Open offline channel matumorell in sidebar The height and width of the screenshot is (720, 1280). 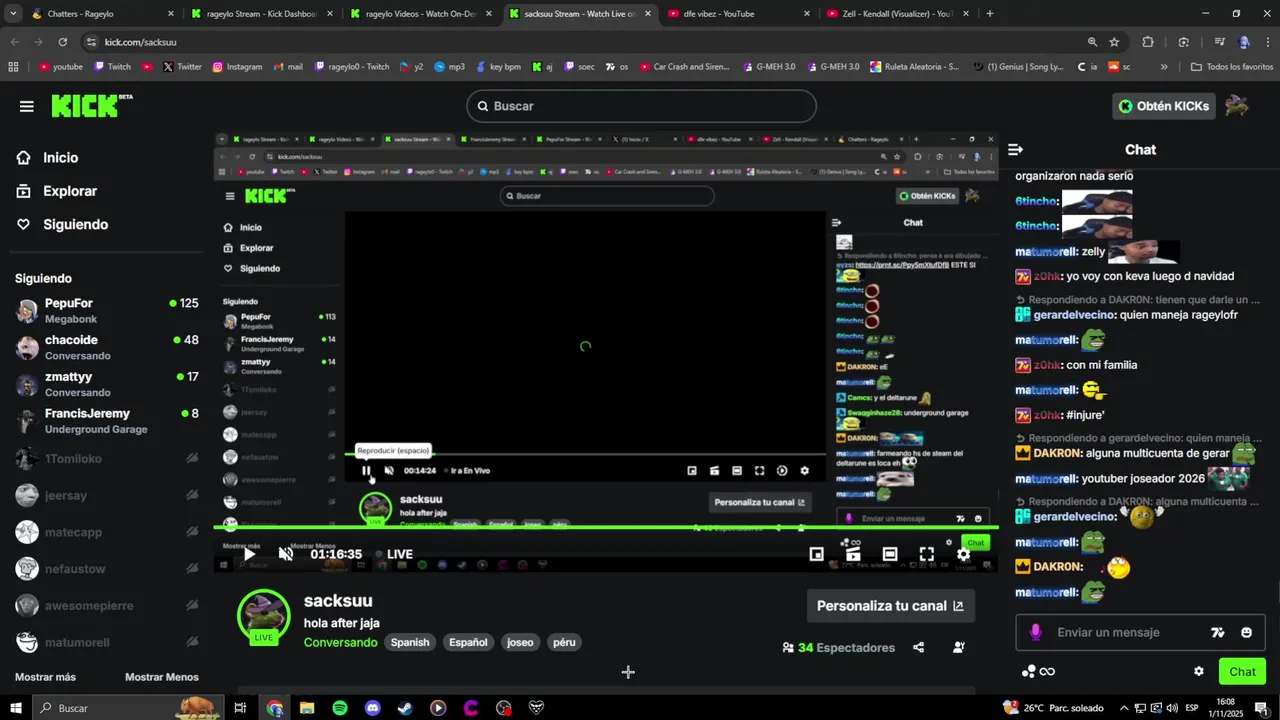tap(107, 642)
